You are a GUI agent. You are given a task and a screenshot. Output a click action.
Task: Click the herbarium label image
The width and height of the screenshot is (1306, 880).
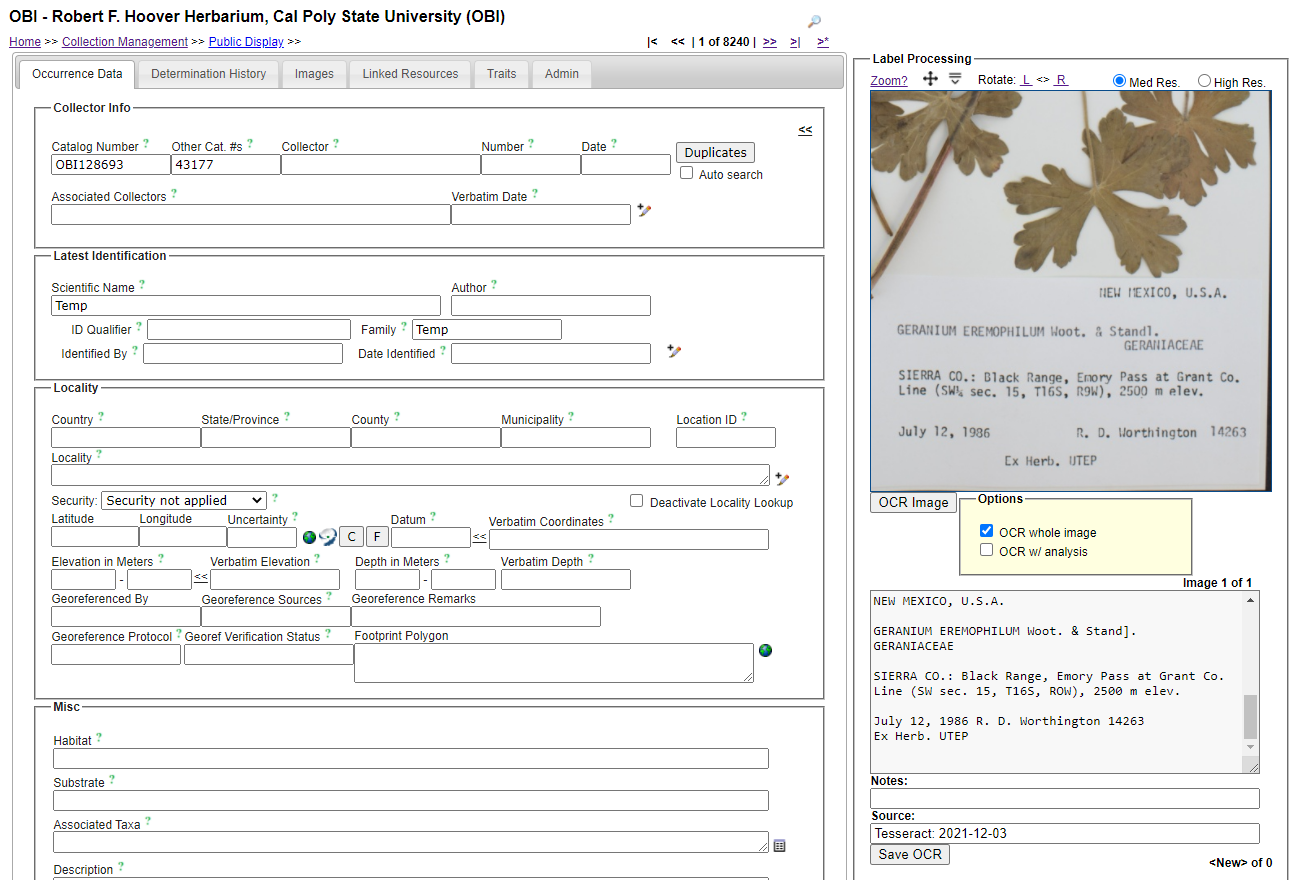(x=1071, y=291)
